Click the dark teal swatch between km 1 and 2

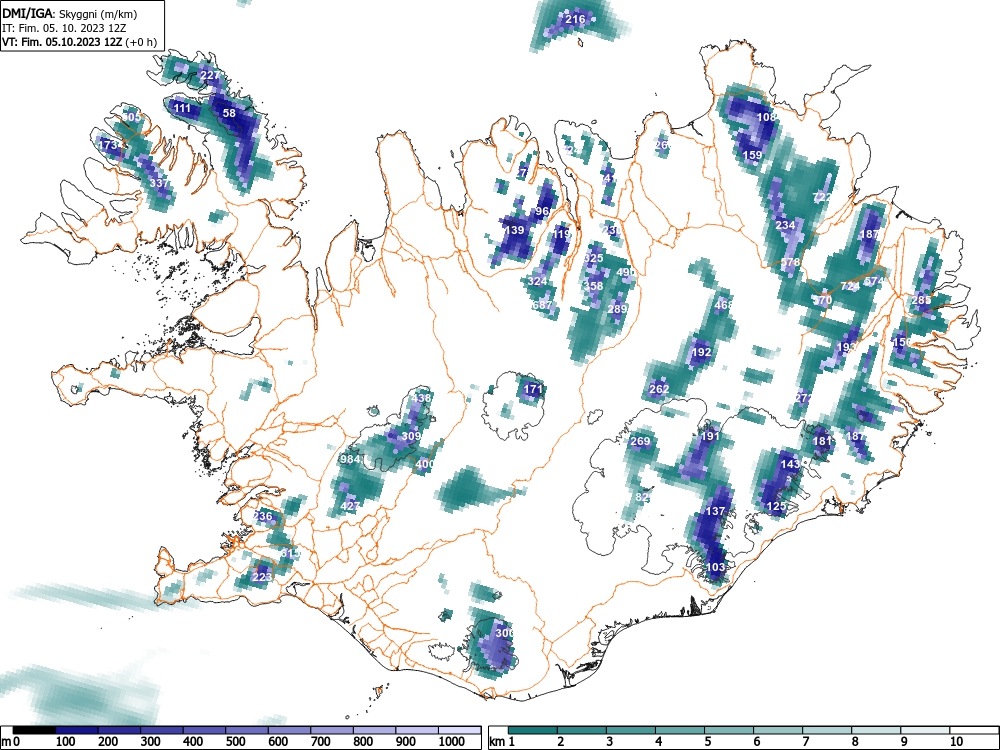coord(533,730)
